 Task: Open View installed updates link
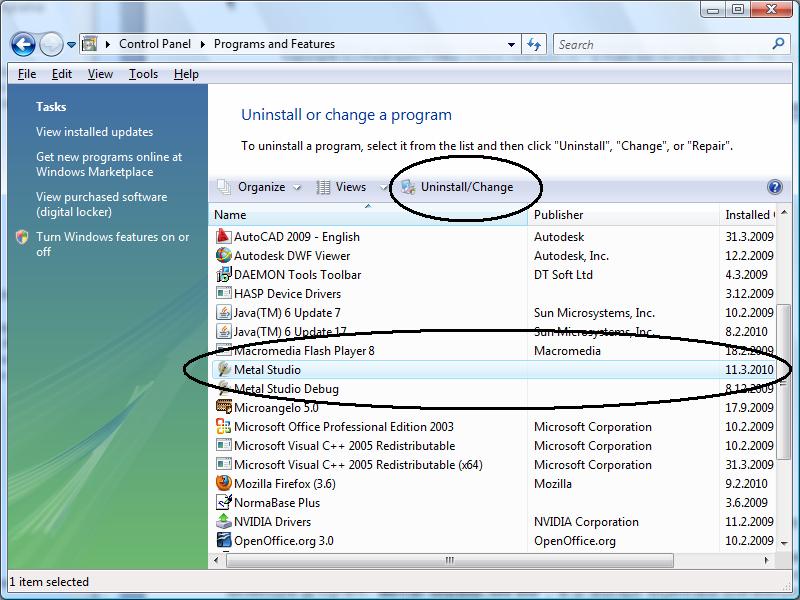[94, 132]
